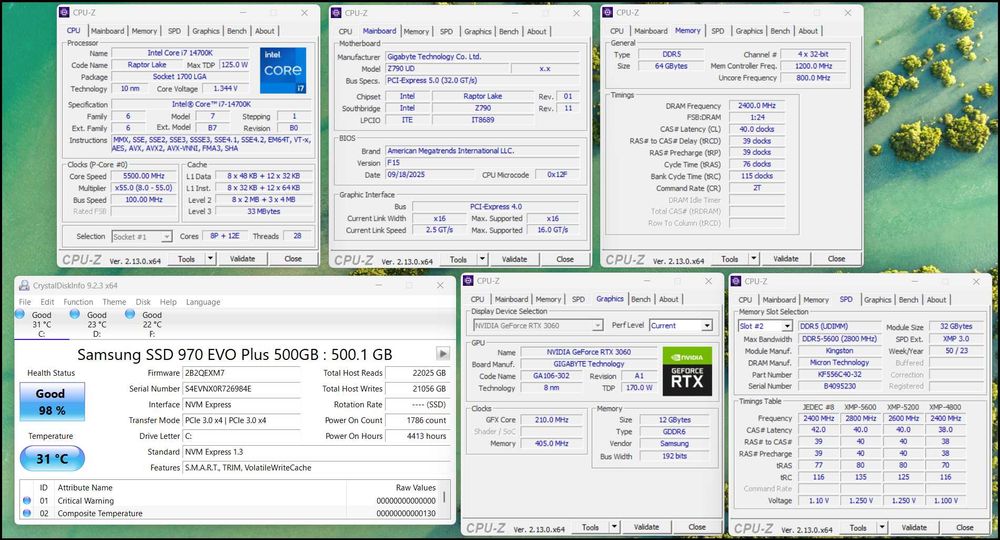Select drive D: good status indicator
1000x540 pixels.
pyautogui.click(x=75, y=314)
